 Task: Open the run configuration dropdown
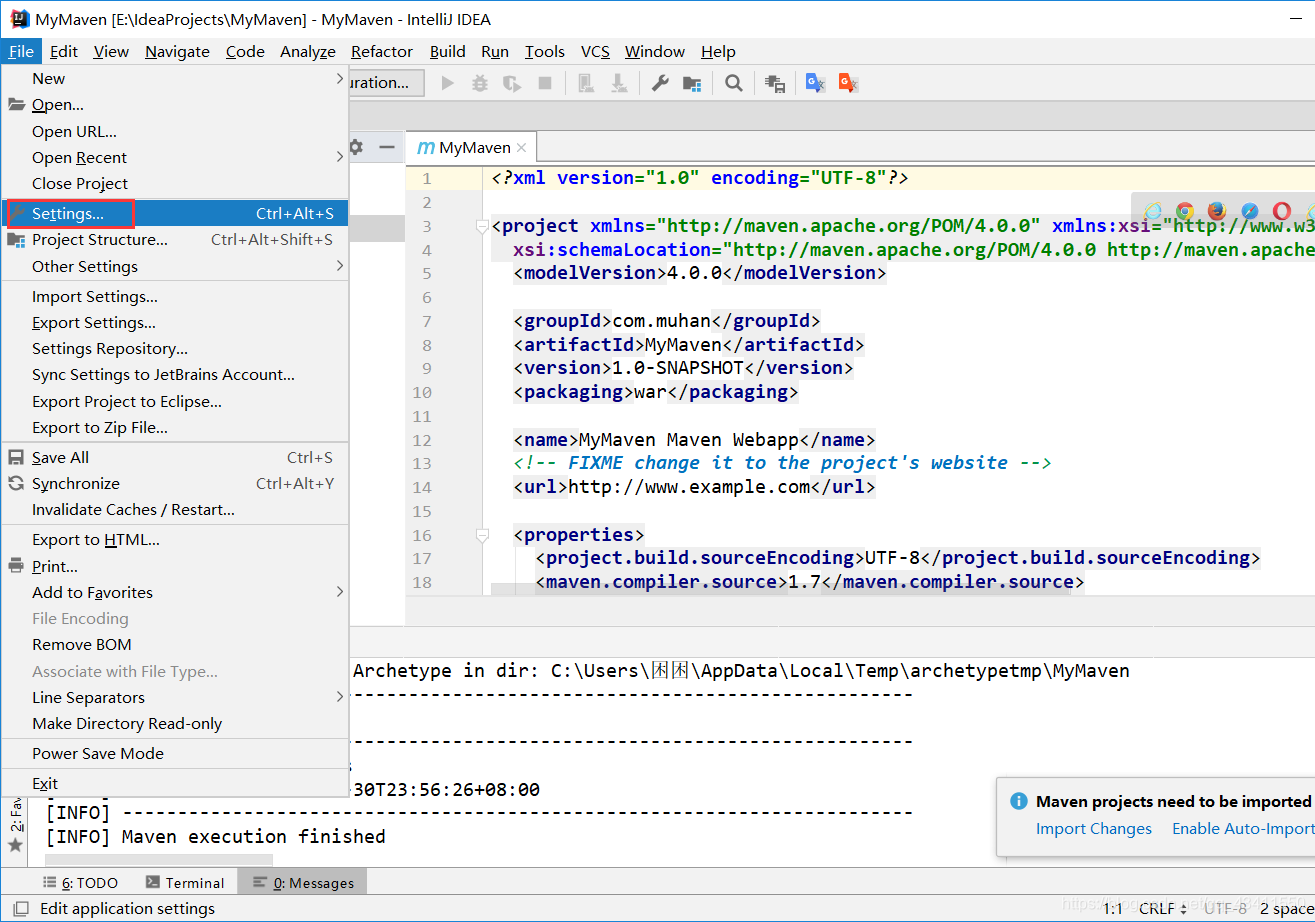(x=386, y=83)
